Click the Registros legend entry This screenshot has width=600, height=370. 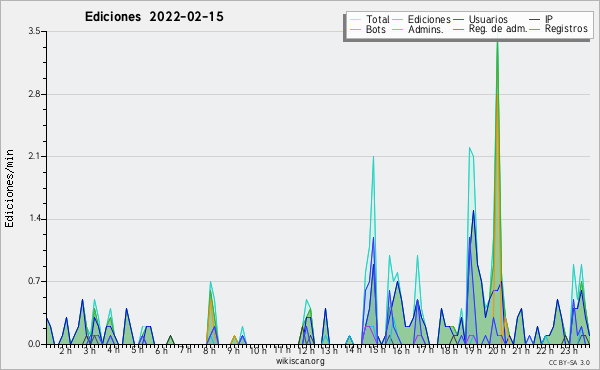(566, 29)
